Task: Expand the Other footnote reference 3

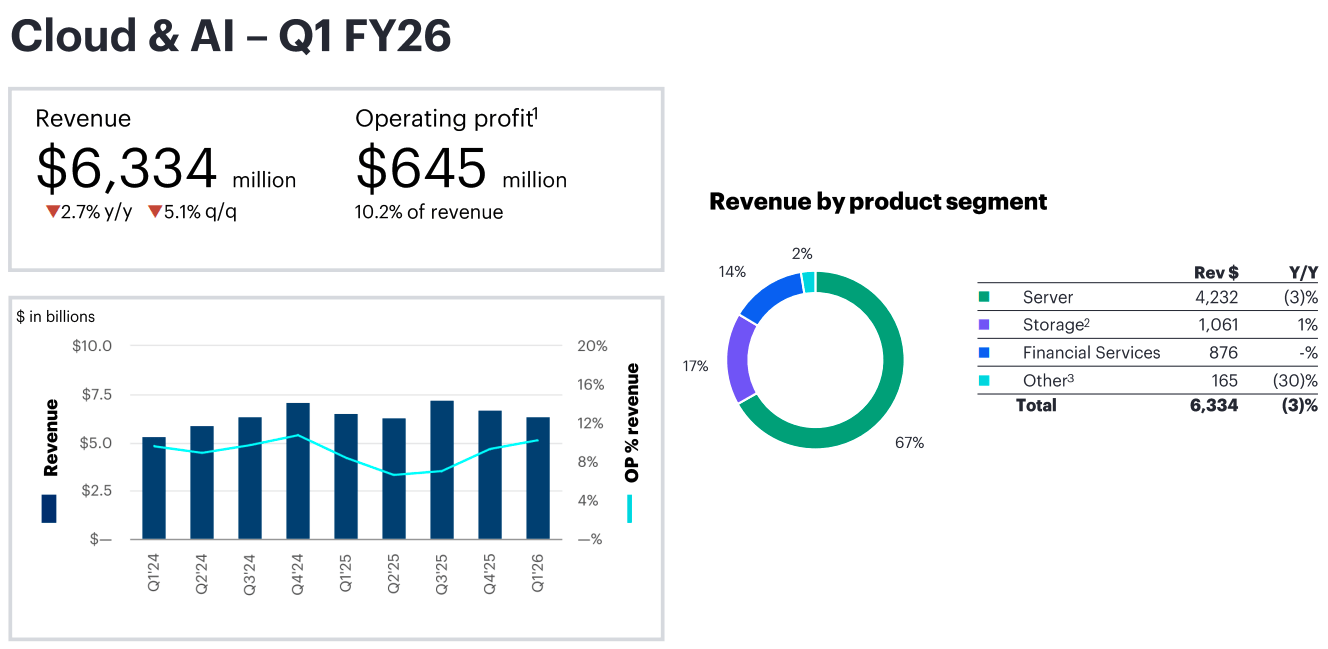Action: click(x=1068, y=377)
